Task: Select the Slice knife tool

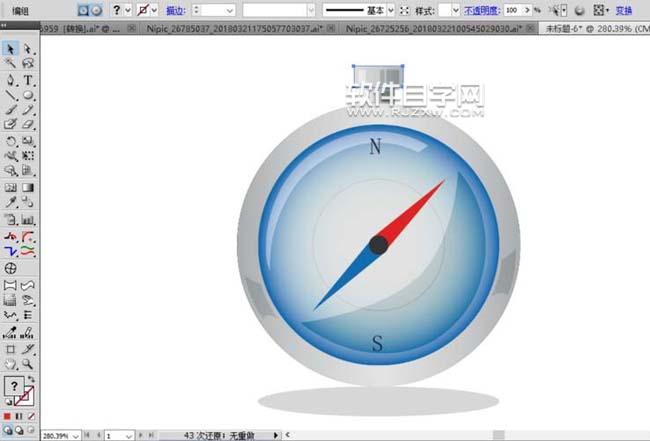Action: pos(28,349)
